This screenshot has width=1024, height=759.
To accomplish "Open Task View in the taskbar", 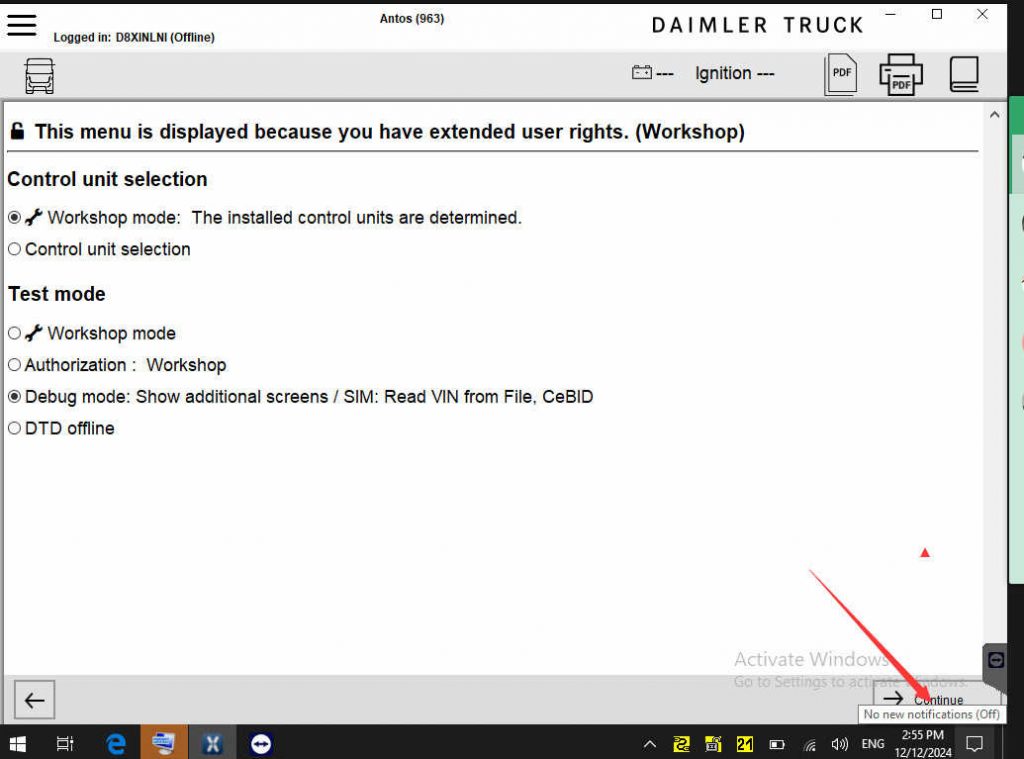I will 65,743.
